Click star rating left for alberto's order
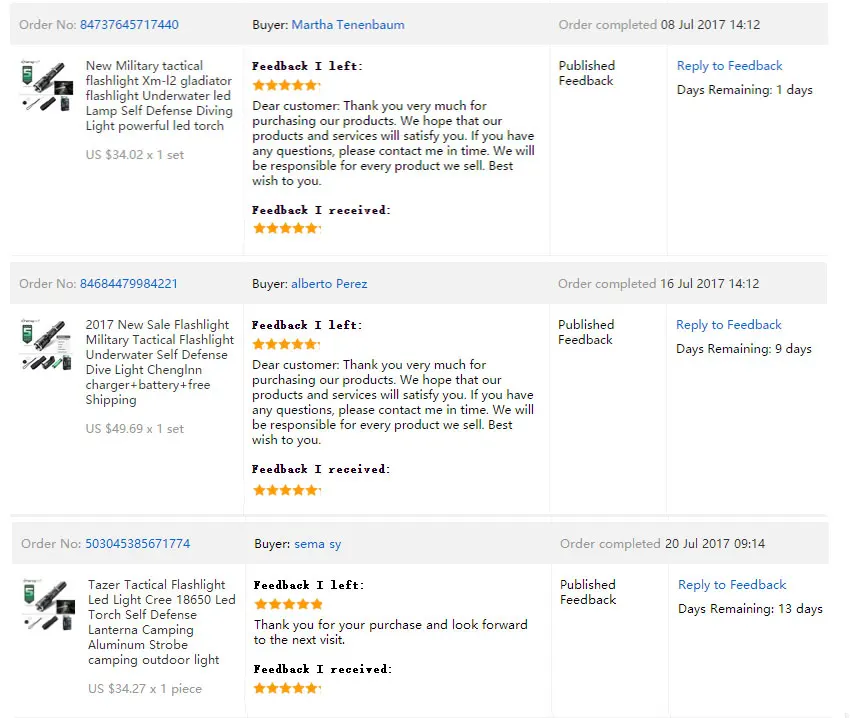 click(x=286, y=344)
